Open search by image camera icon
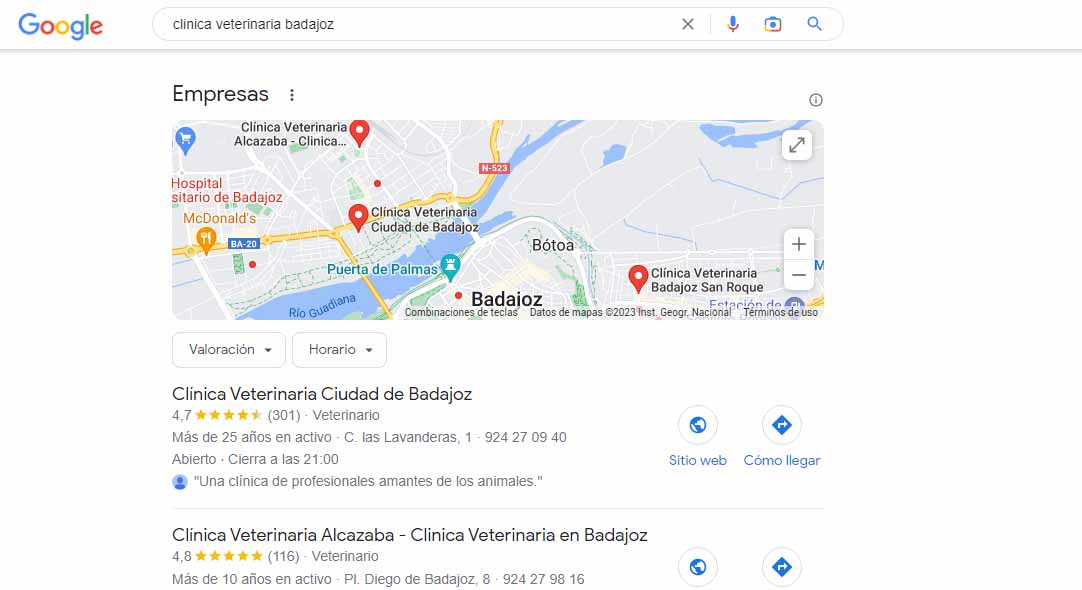The image size is (1082, 590). (x=773, y=24)
